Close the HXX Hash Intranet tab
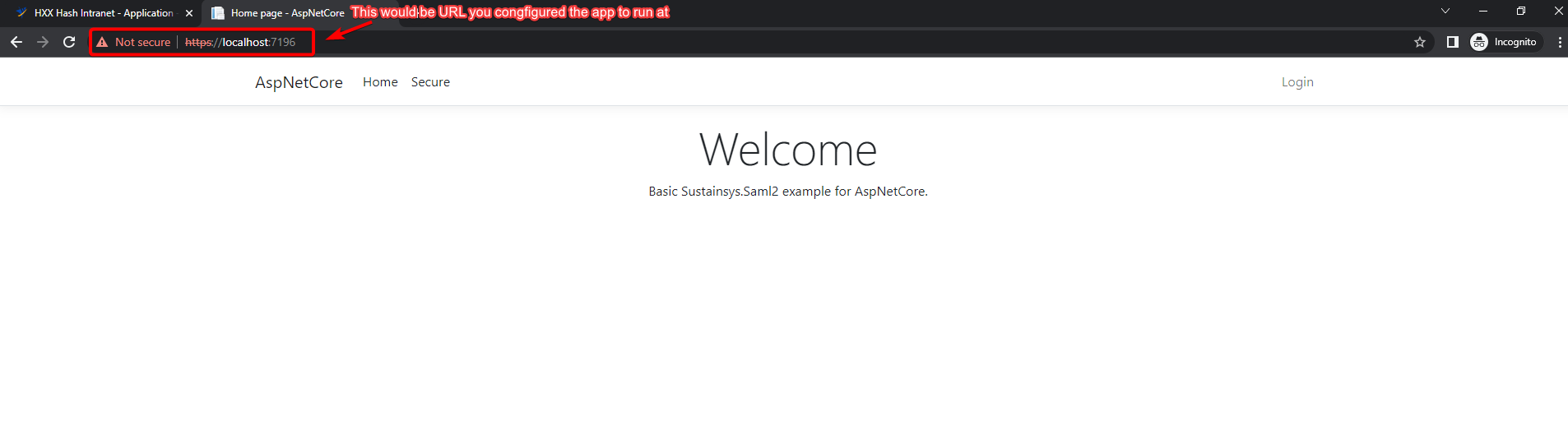The image size is (1568, 430). (x=189, y=13)
